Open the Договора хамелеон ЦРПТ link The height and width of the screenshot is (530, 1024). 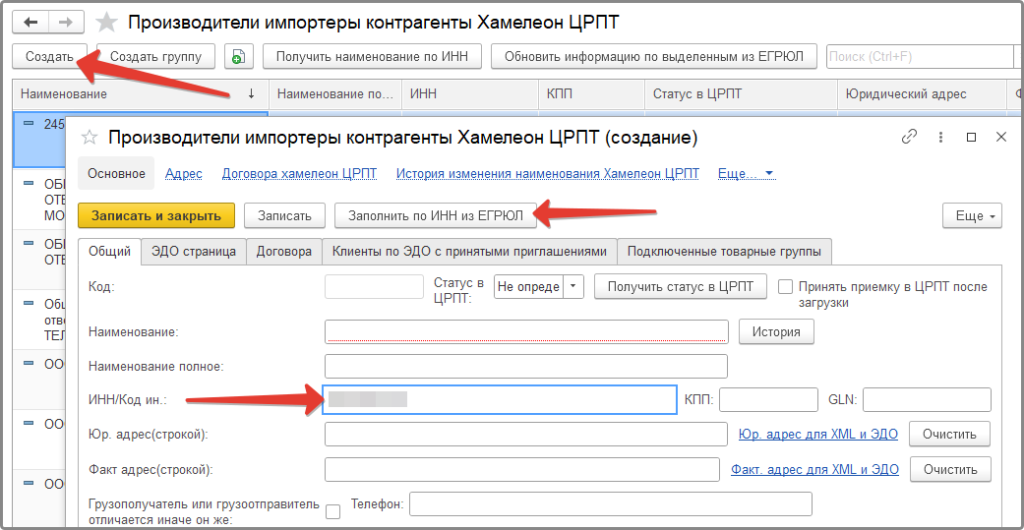pos(300,174)
